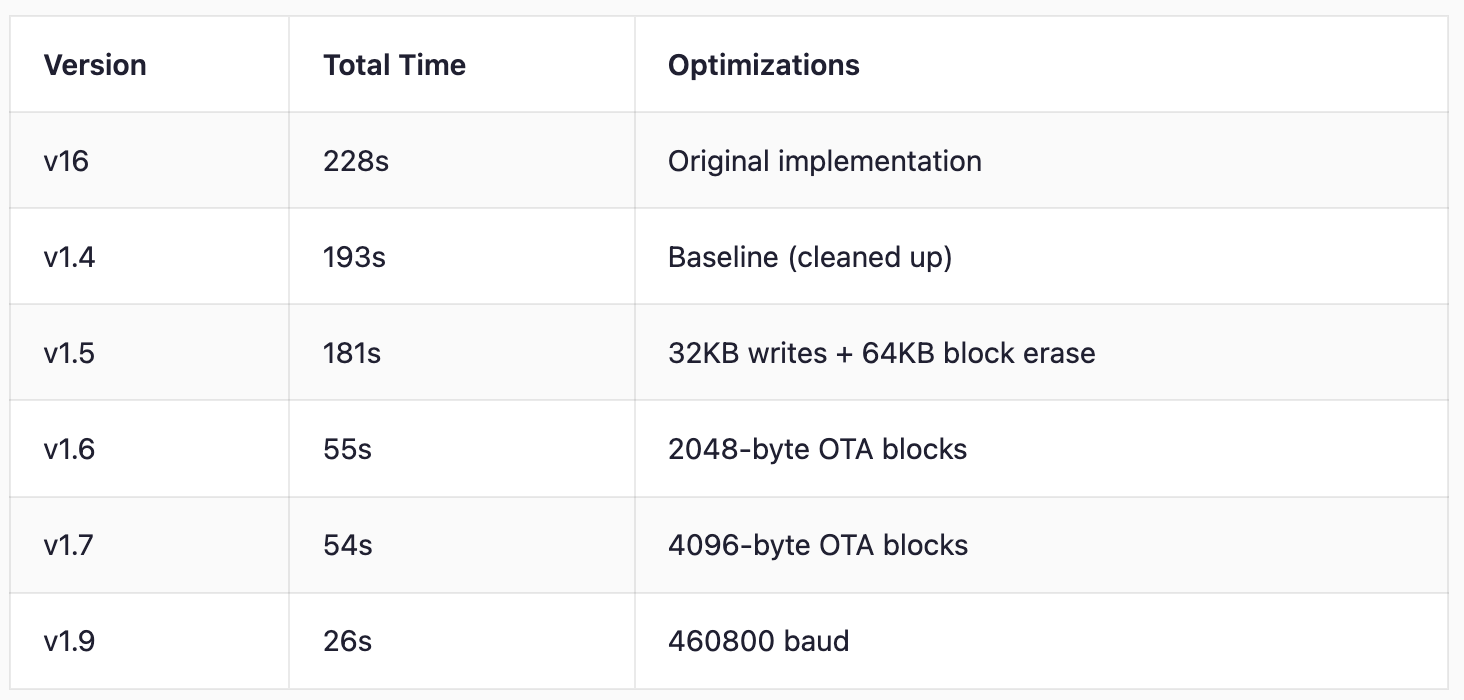1464x700 pixels.
Task: Click the 54s total time cell
Action: click(x=347, y=545)
